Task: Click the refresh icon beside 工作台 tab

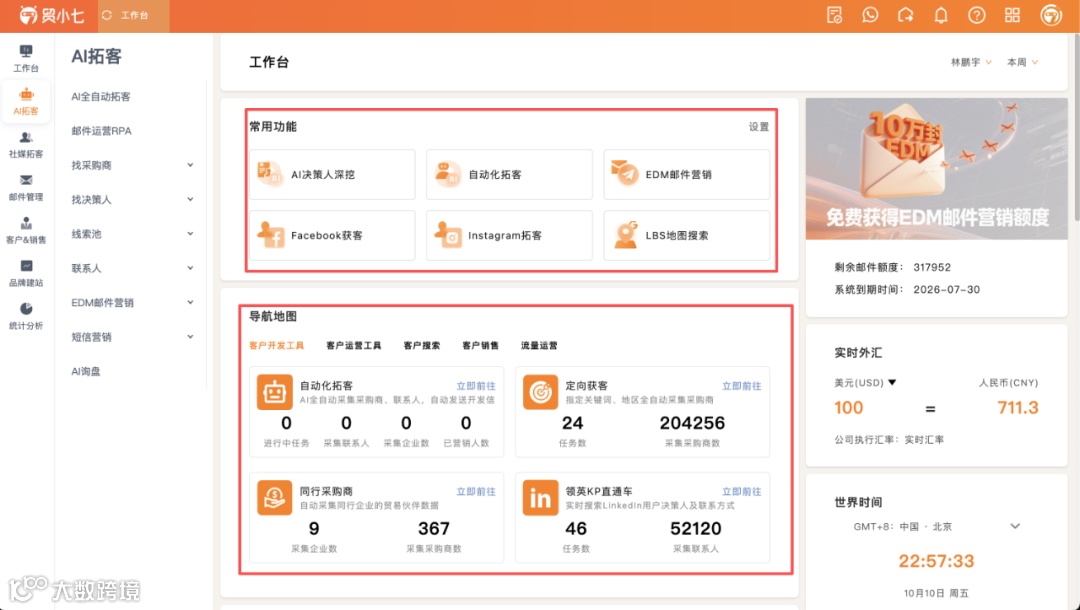Action: coord(107,15)
